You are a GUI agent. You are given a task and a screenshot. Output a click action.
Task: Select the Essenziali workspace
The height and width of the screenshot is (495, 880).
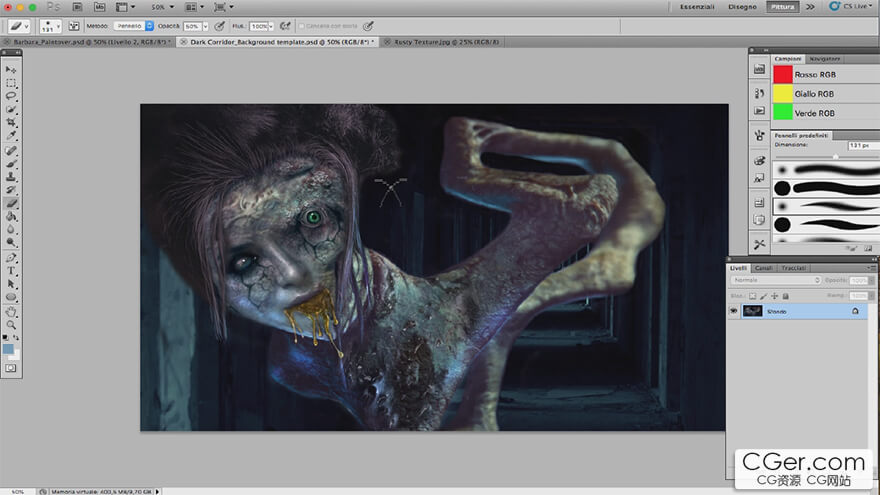click(697, 7)
